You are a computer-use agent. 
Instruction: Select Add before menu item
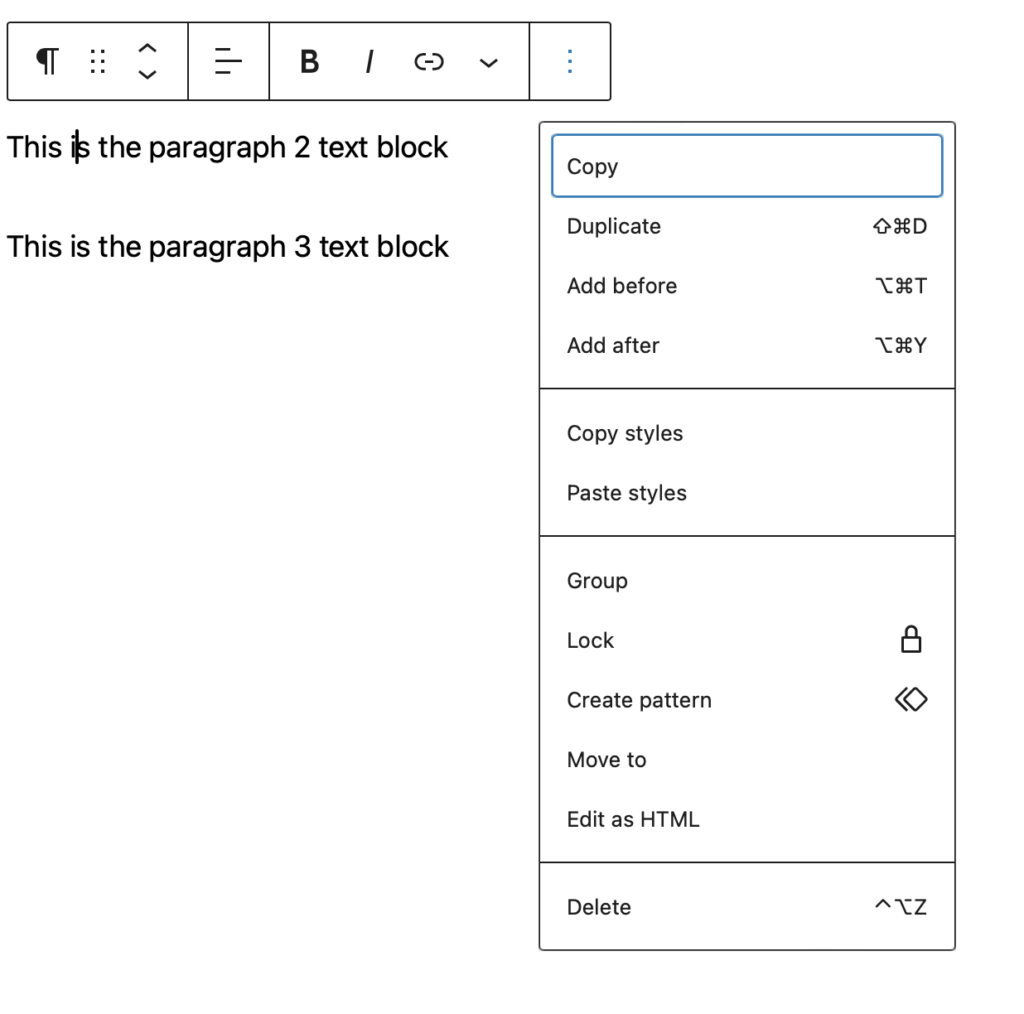pyautogui.click(x=746, y=286)
